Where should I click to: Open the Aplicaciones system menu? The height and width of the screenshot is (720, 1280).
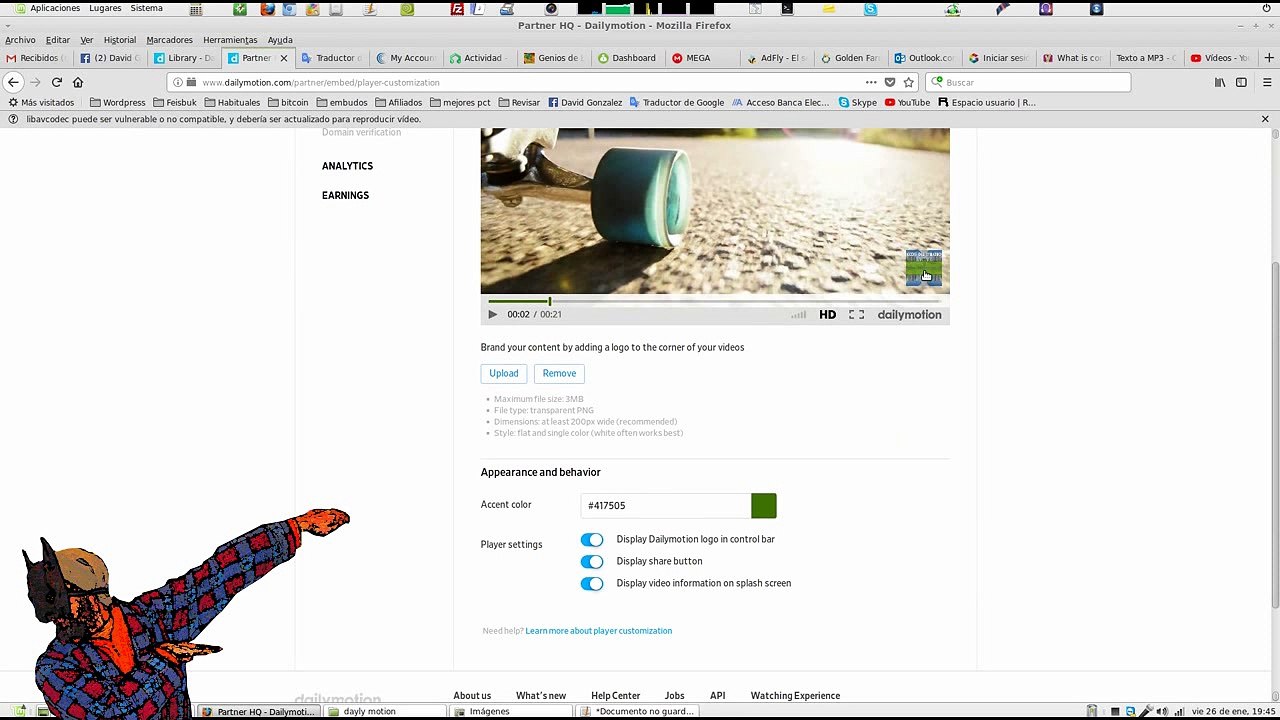(47, 8)
